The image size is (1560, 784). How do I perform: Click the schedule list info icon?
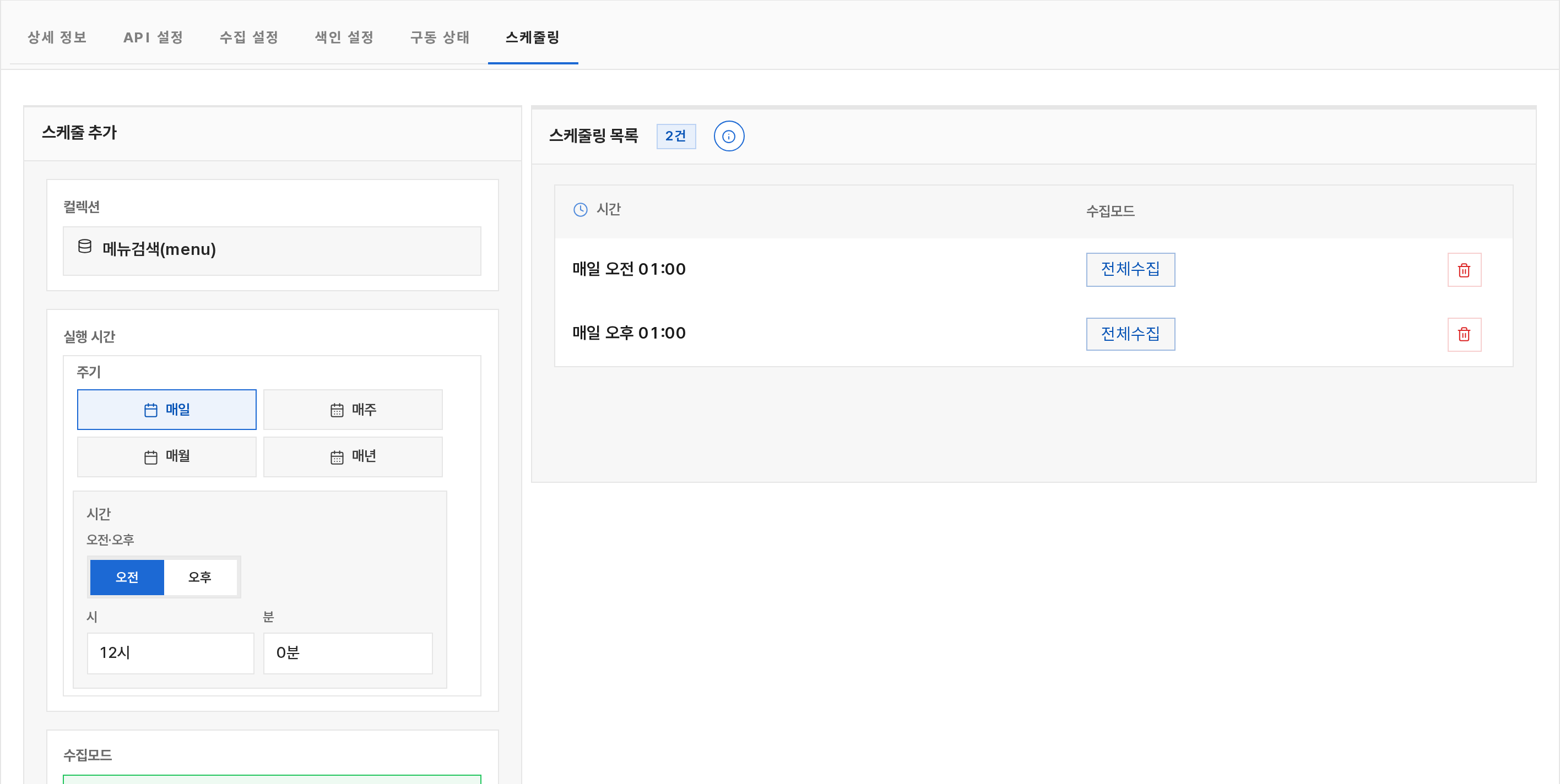coord(729,136)
